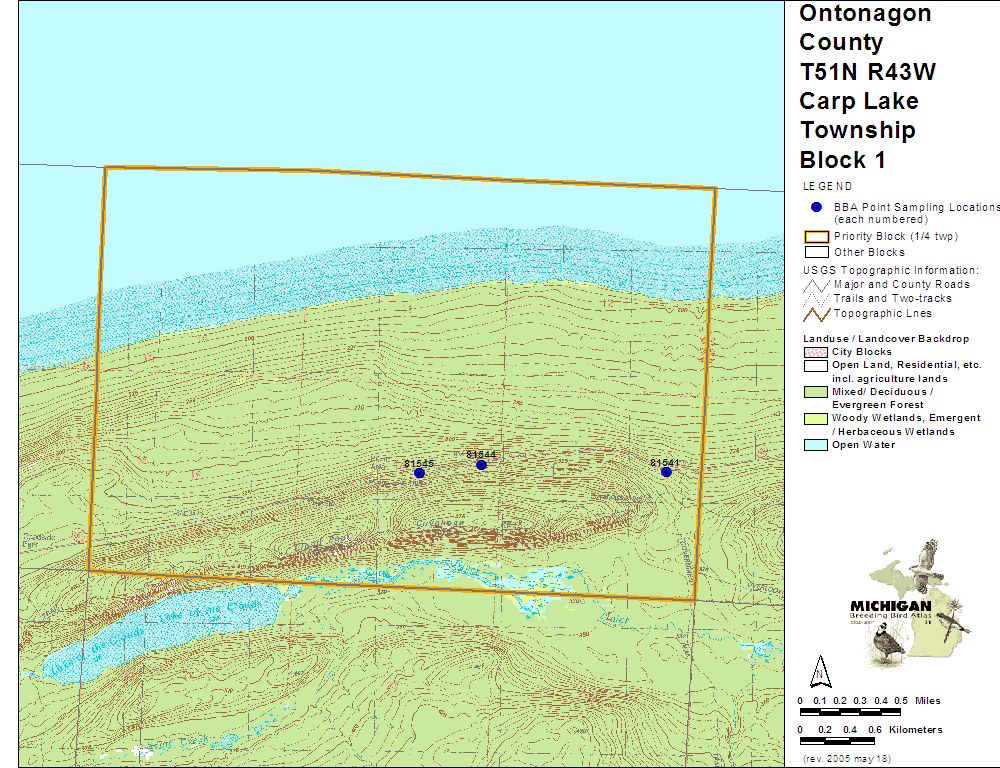Click the Open Land, Residential white swatch
Viewport: 1000px width, 768px height.
coord(816,366)
